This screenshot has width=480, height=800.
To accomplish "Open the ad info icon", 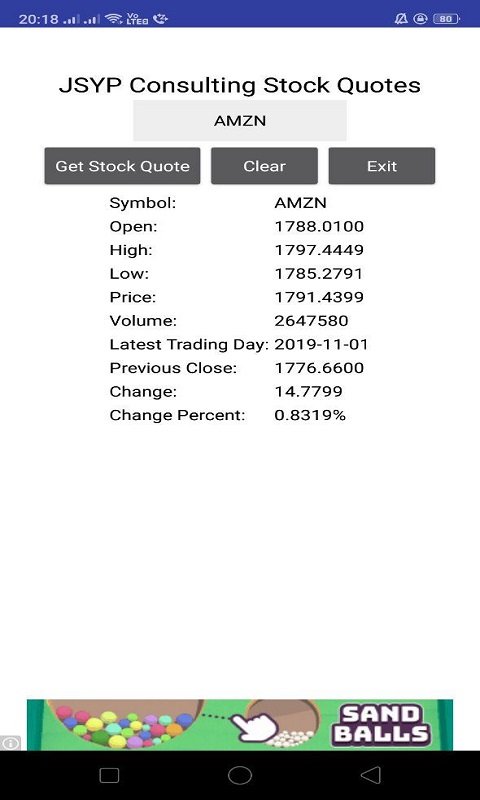I will point(10,742).
